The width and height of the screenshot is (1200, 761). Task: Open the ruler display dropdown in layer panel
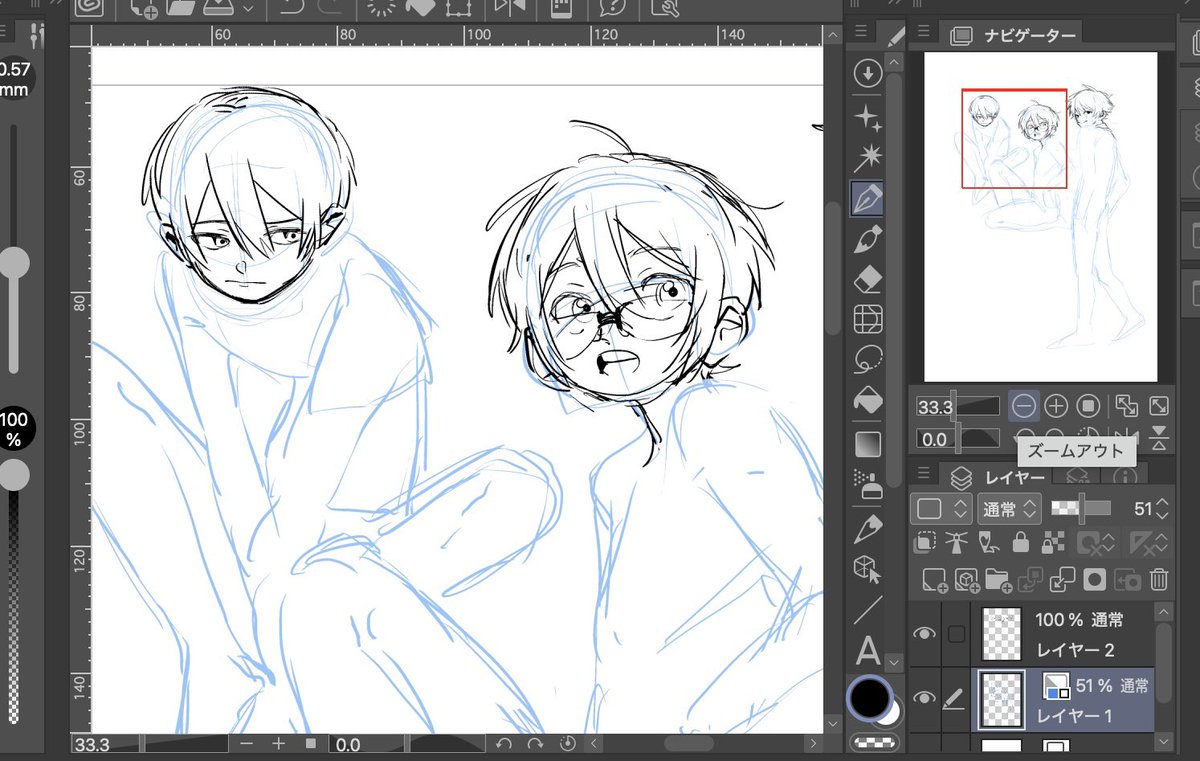pos(1147,543)
